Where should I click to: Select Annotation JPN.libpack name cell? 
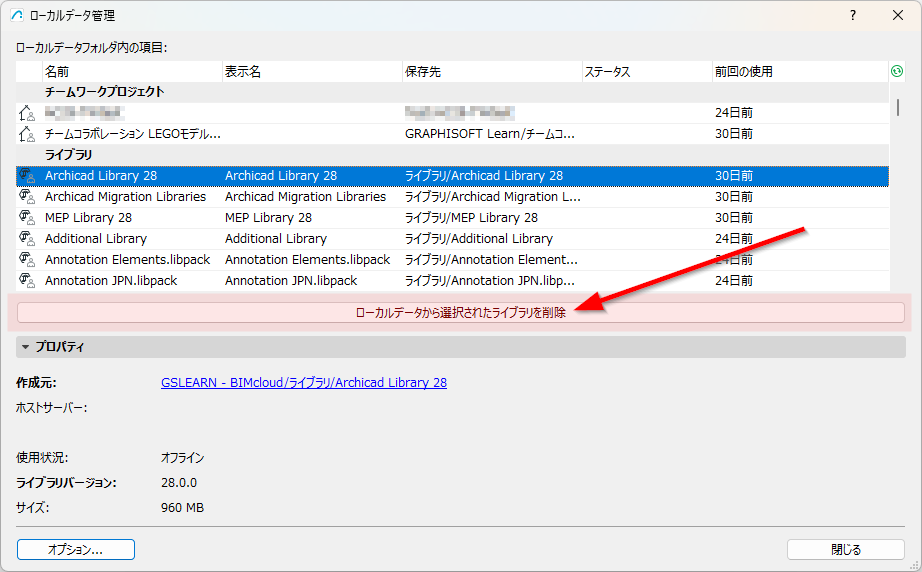tap(111, 280)
